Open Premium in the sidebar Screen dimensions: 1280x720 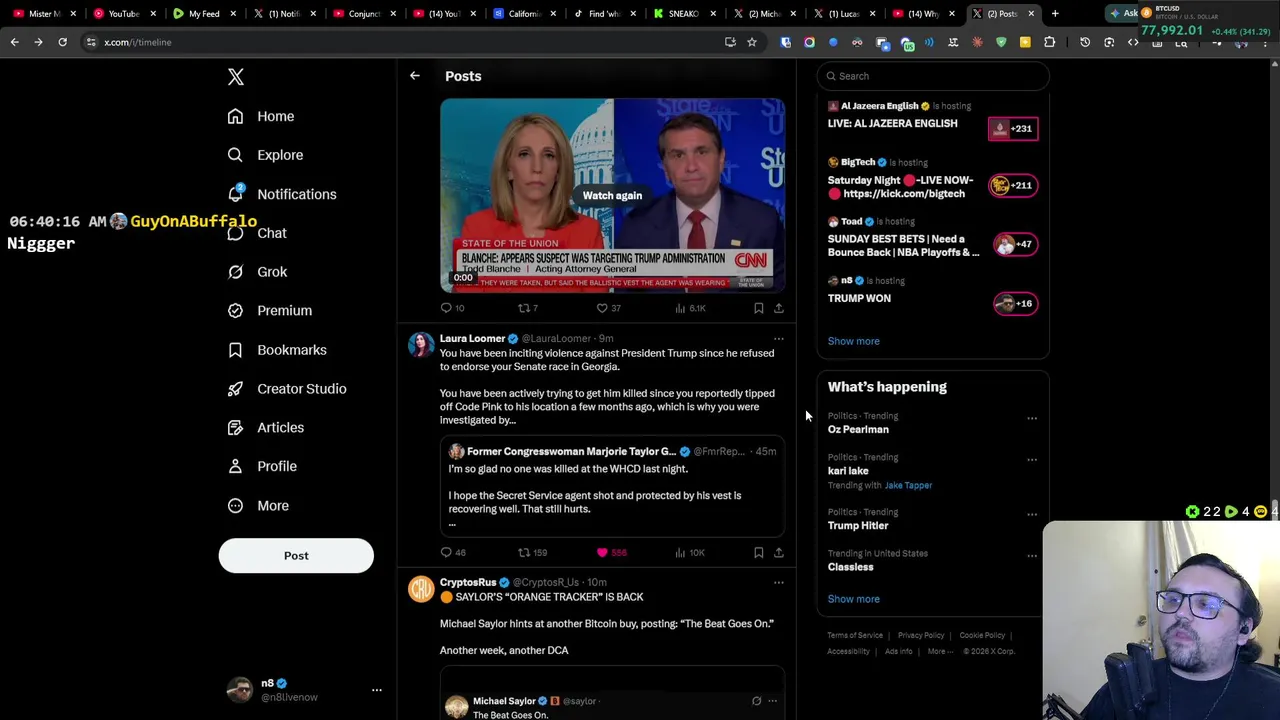click(269, 311)
